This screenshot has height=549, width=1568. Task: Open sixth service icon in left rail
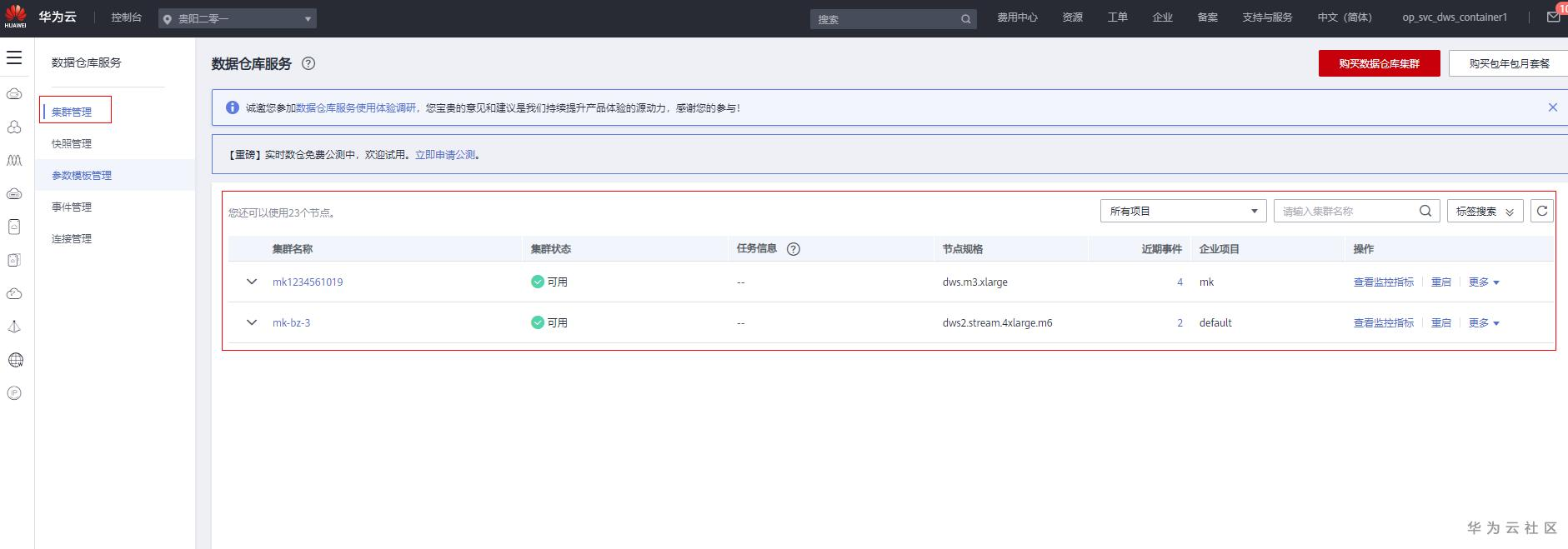[14, 260]
